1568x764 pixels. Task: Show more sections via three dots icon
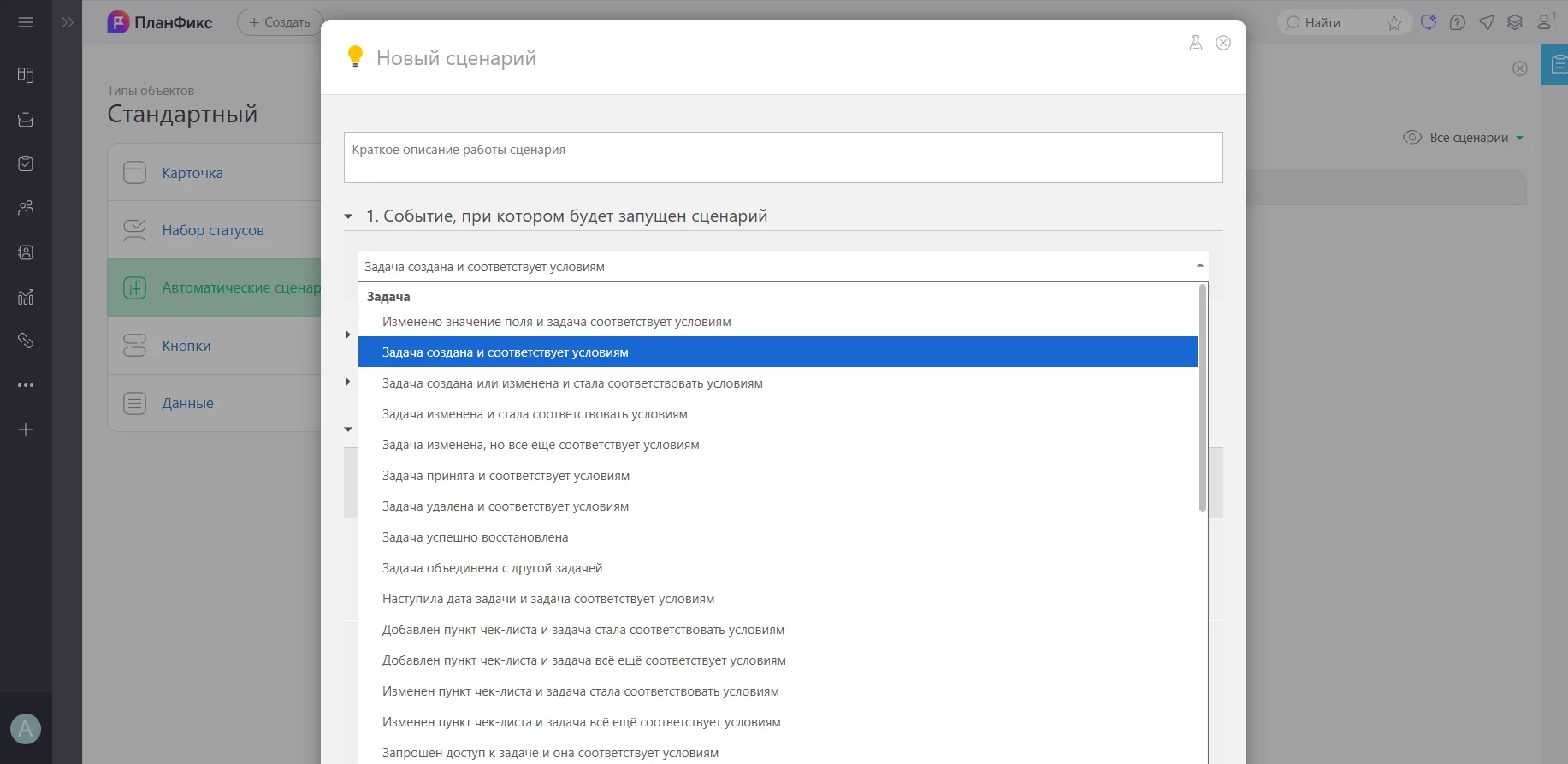point(26,385)
